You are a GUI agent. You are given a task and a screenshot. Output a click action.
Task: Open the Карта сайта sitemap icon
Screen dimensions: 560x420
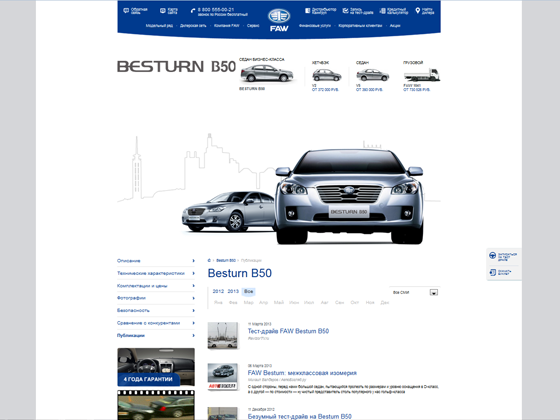[163, 11]
